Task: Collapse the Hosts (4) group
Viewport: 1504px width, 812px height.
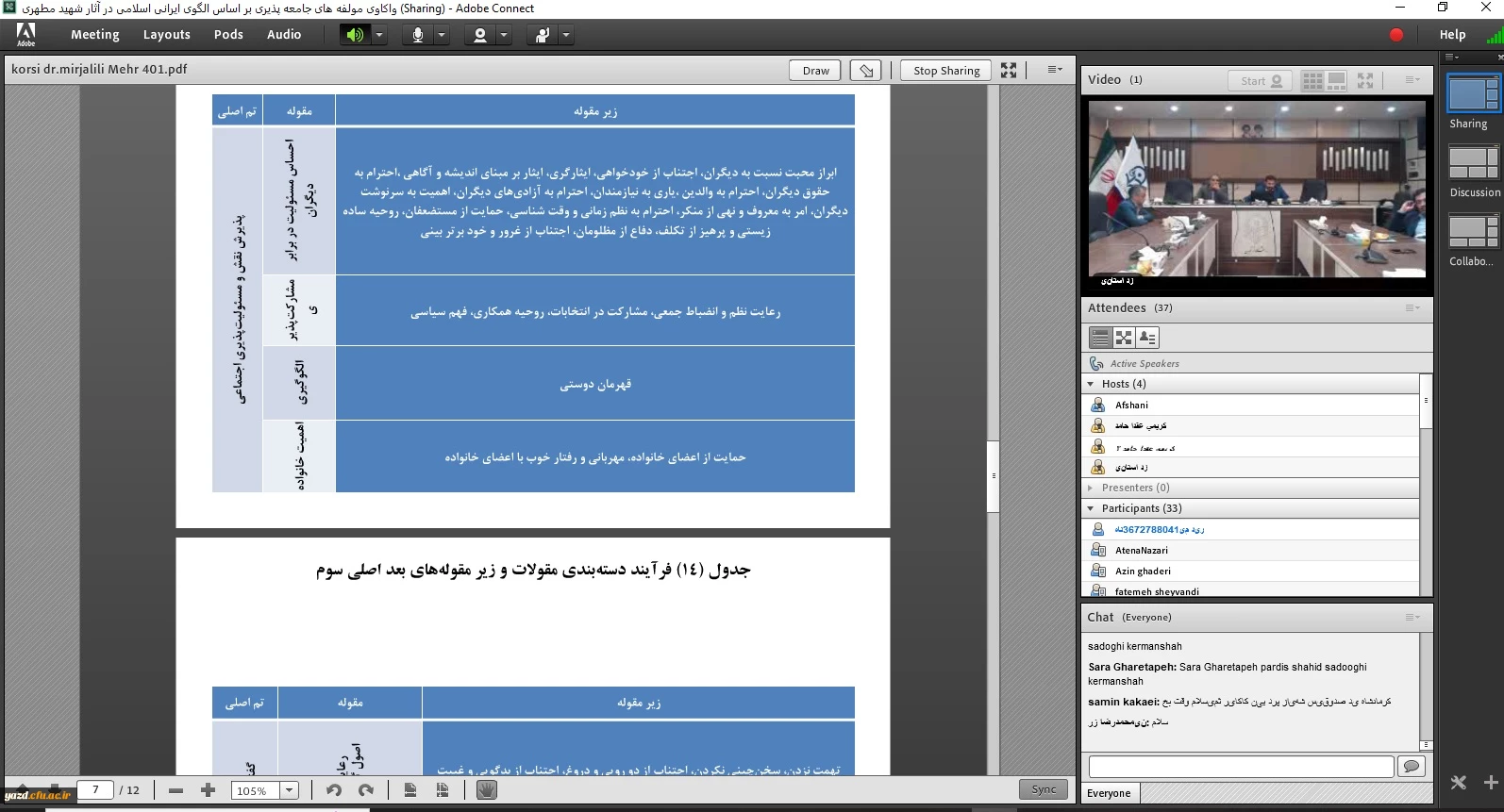Action: click(x=1091, y=384)
